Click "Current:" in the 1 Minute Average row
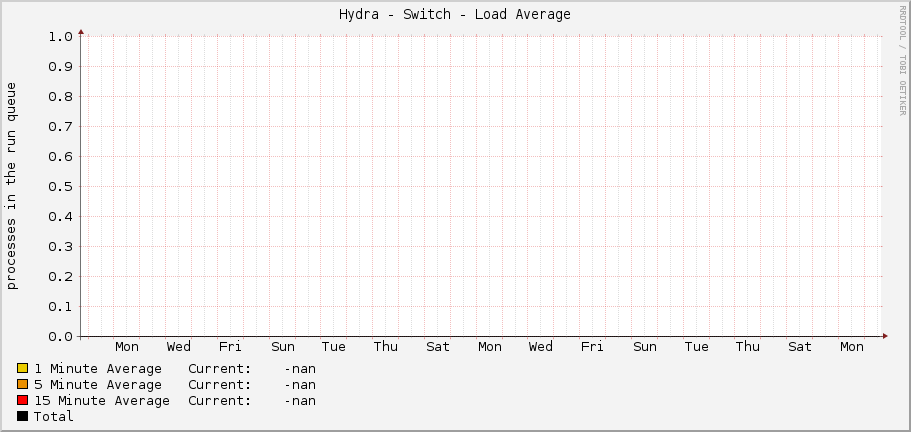 click(x=220, y=369)
